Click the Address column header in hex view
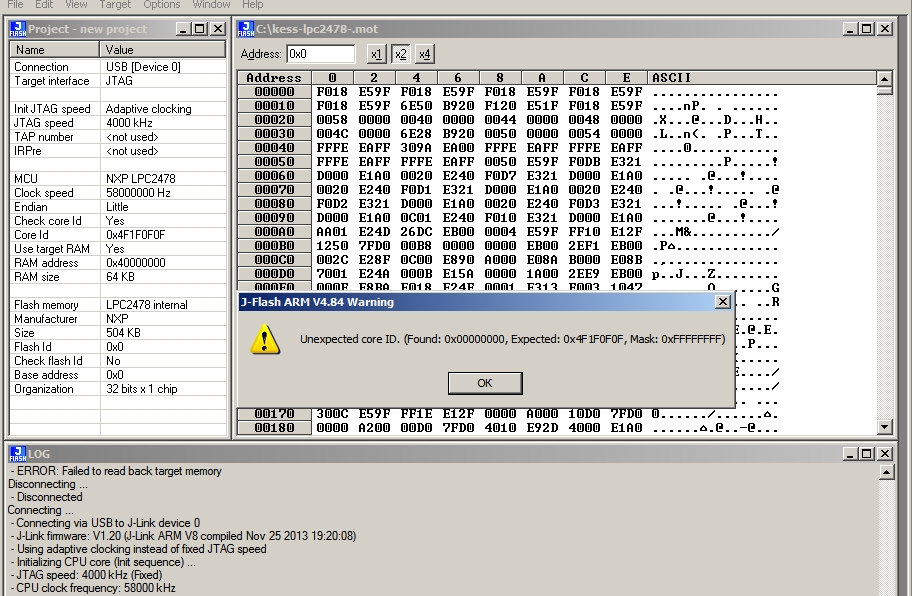The image size is (912, 596). point(274,78)
